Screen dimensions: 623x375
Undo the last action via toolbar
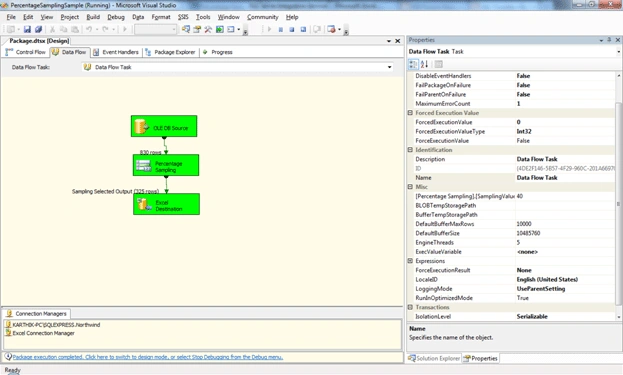pos(89,29)
